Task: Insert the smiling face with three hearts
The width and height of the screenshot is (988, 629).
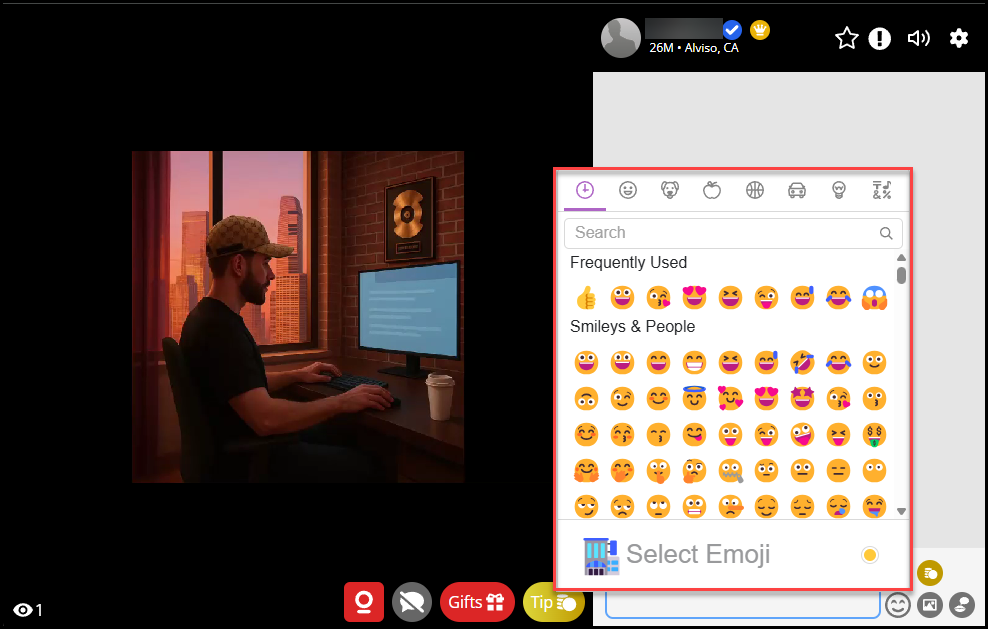Action: [730, 398]
